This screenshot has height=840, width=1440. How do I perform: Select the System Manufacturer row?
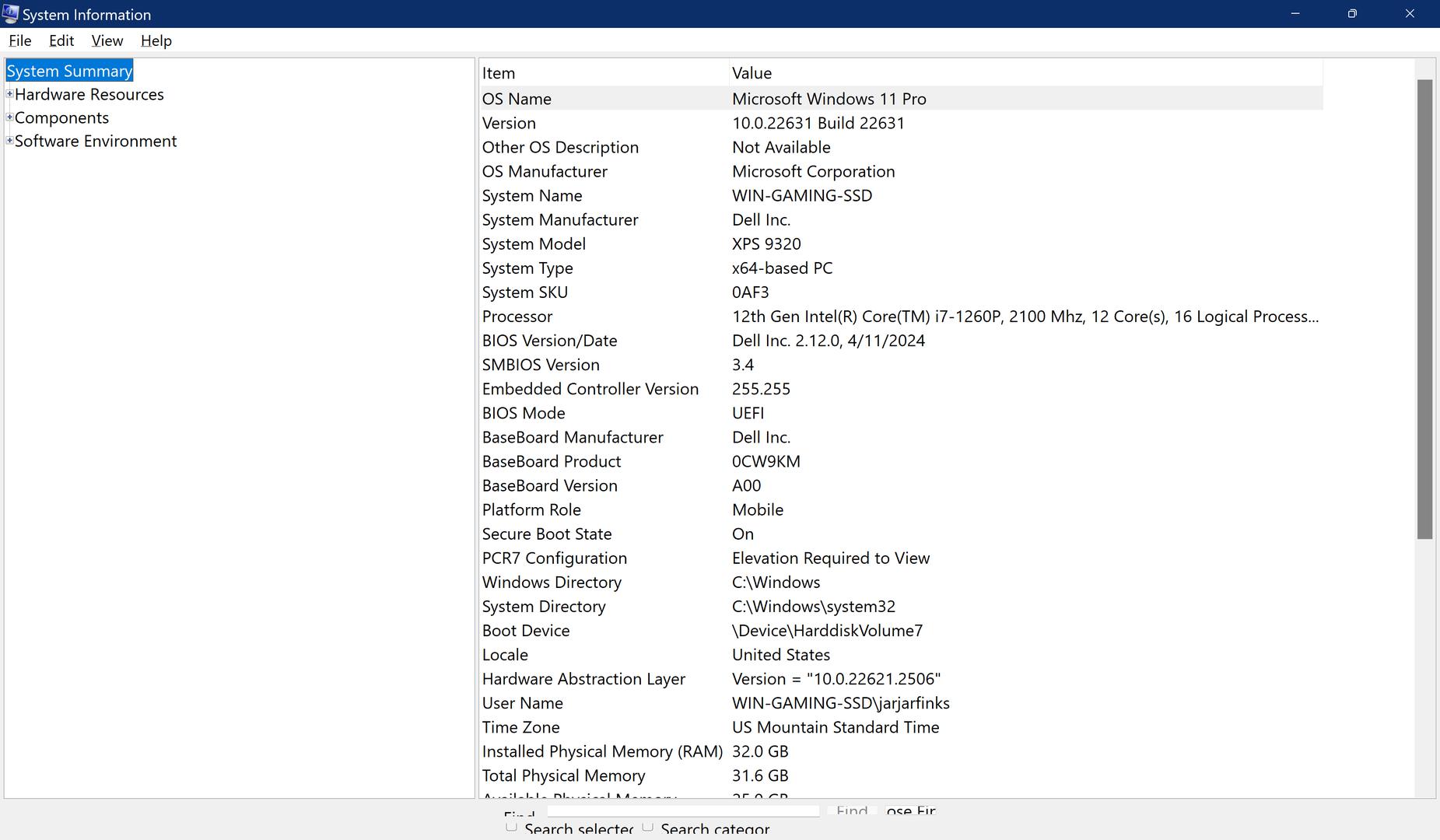[901, 219]
